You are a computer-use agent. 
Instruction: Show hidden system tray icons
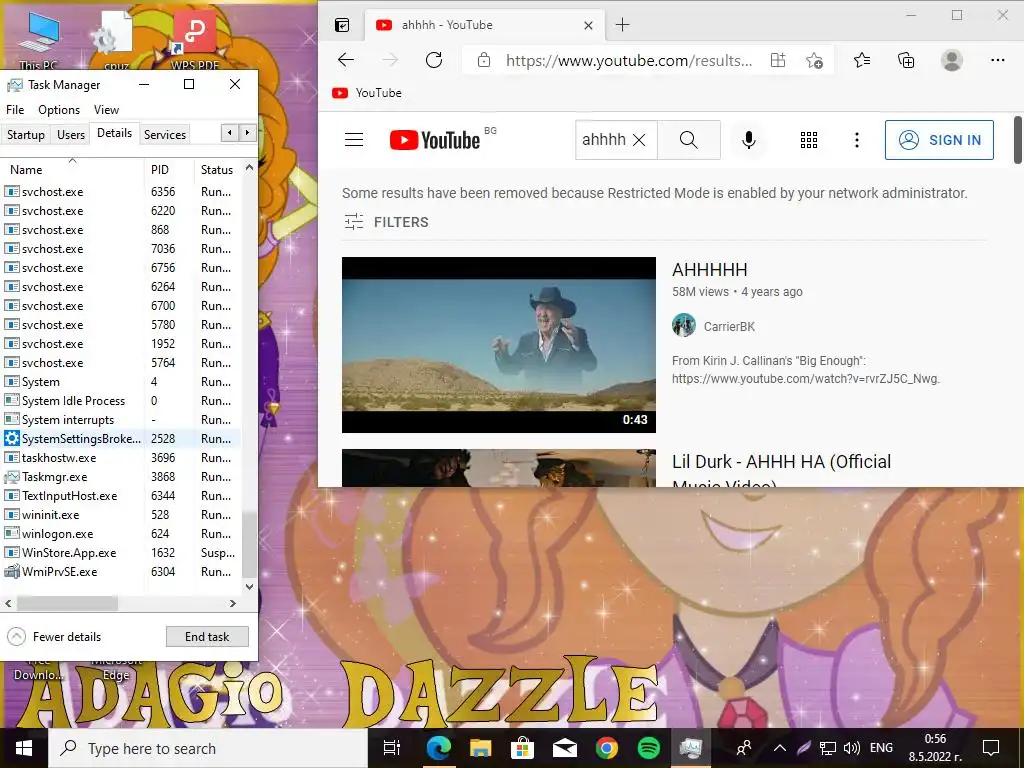[x=780, y=748]
